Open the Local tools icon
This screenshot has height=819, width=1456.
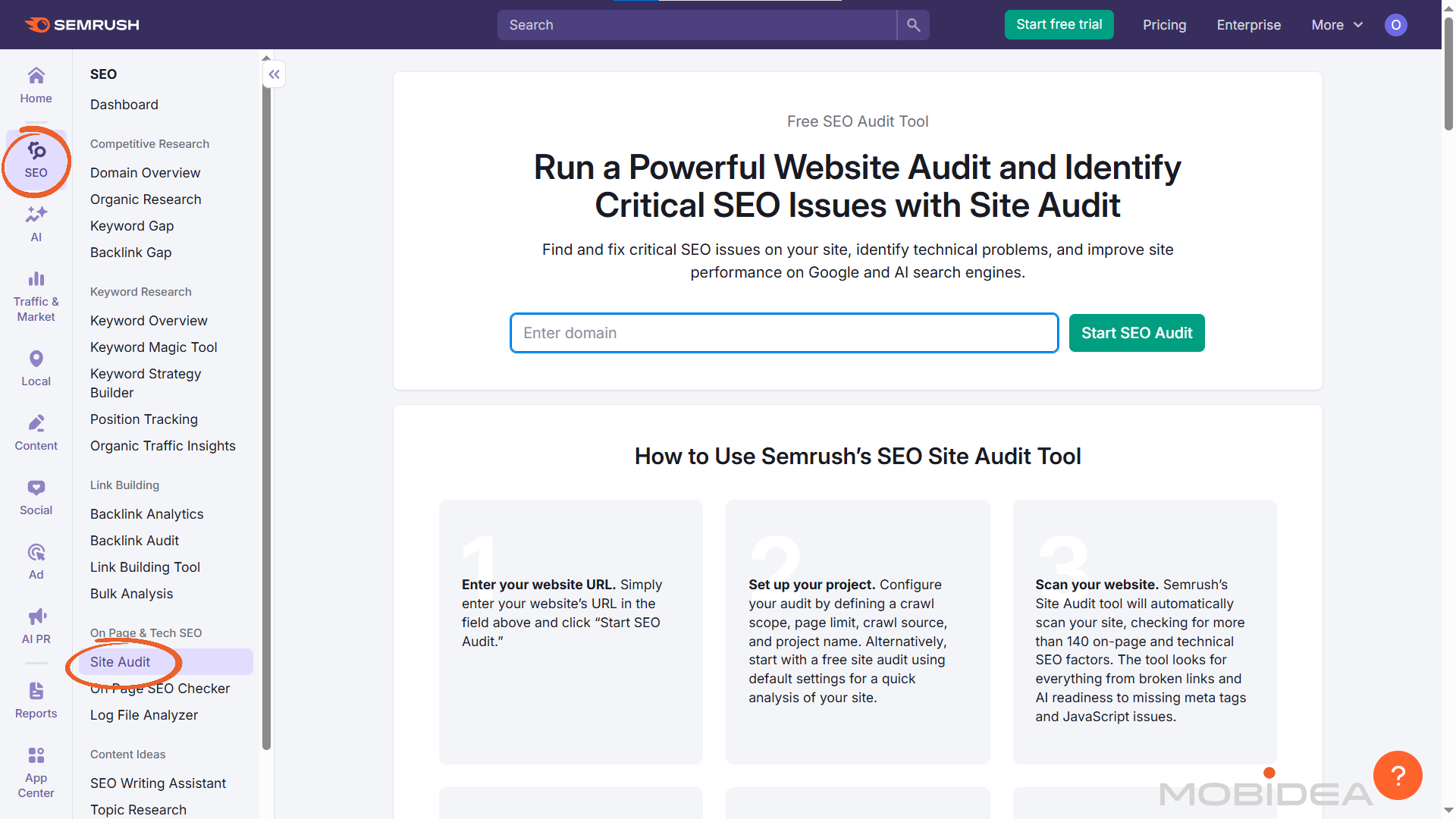36,366
